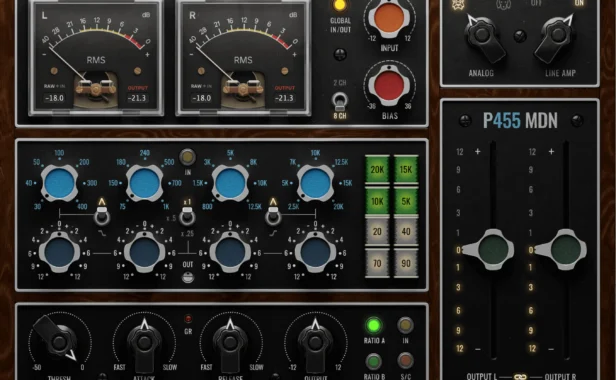Enable the RATIO B button

click(373, 361)
